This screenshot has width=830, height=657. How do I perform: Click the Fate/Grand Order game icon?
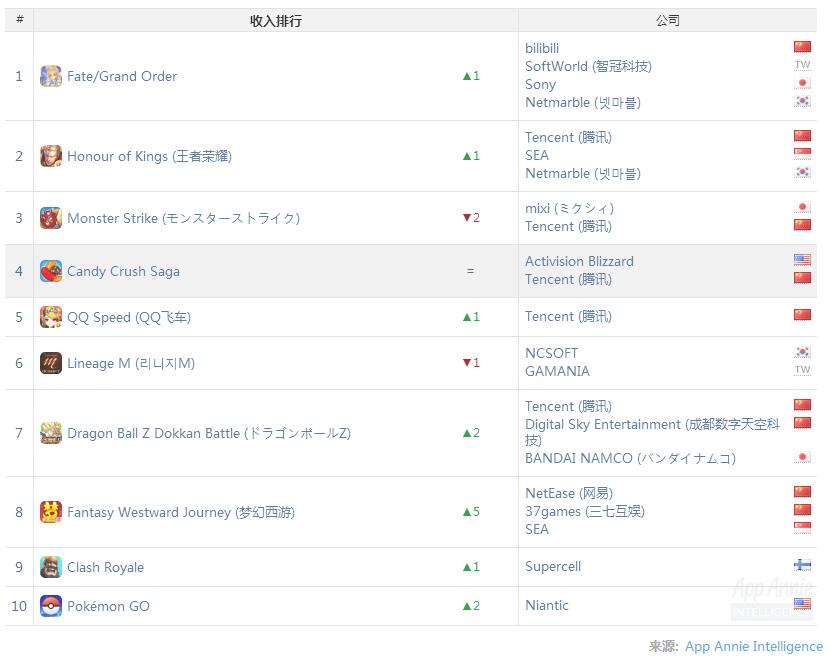pyautogui.click(x=51, y=76)
